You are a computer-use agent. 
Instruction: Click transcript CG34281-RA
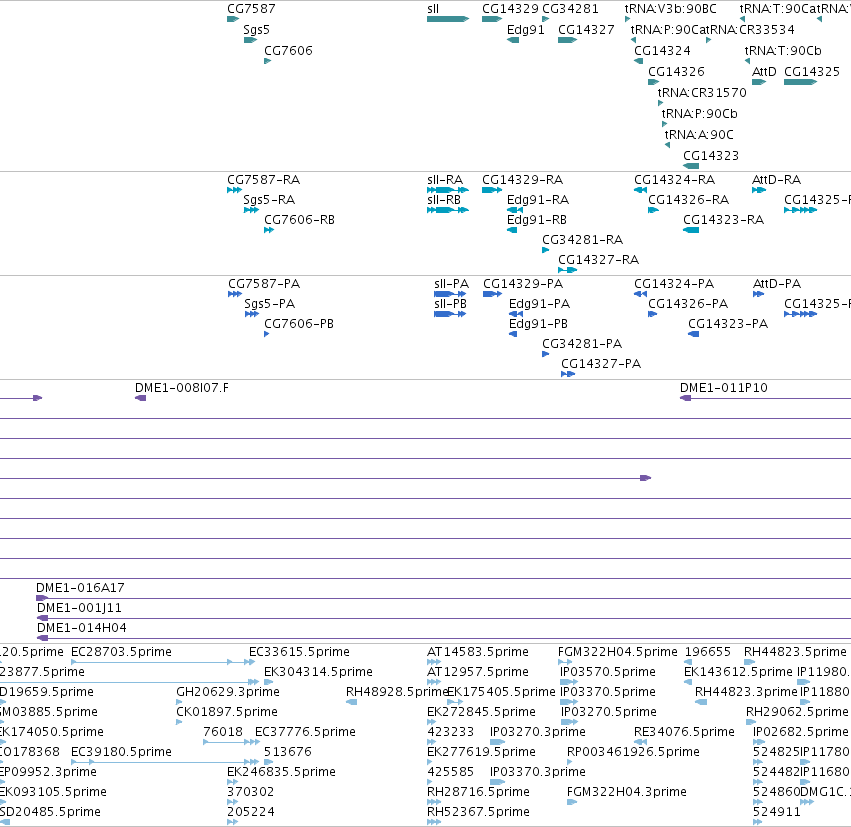tap(582, 240)
